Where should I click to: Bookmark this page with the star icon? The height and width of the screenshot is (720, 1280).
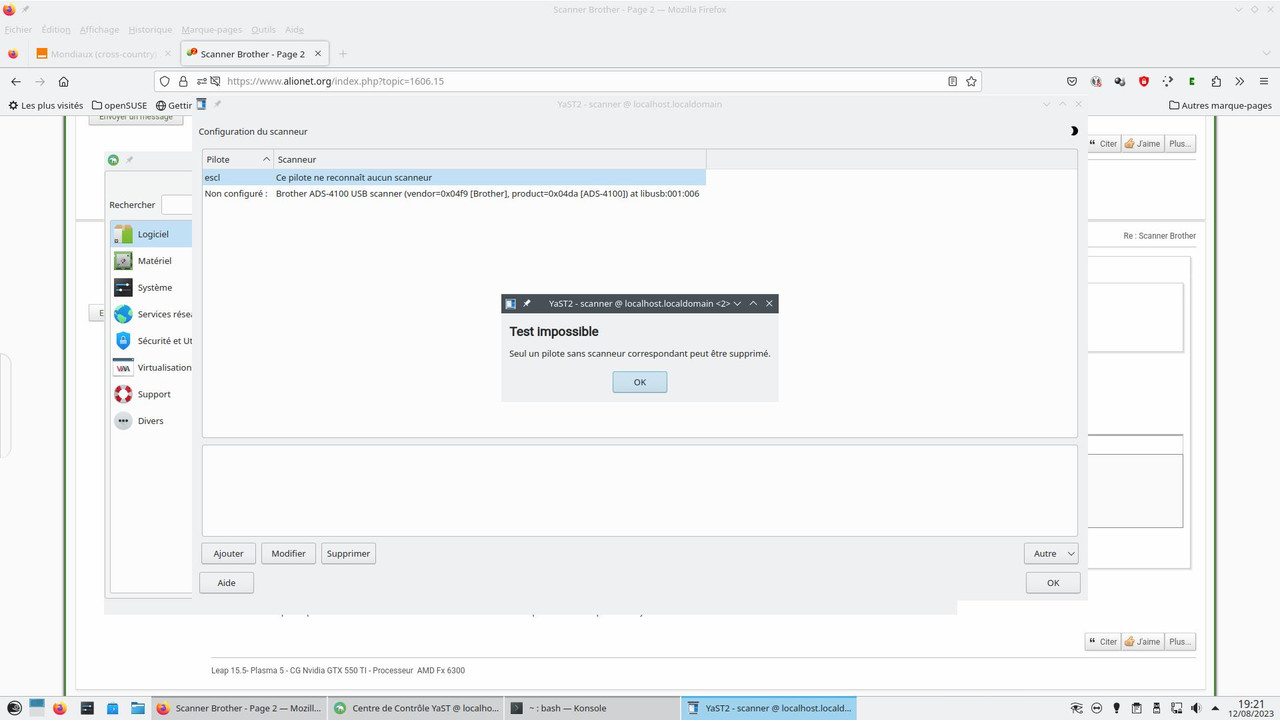[x=970, y=81]
